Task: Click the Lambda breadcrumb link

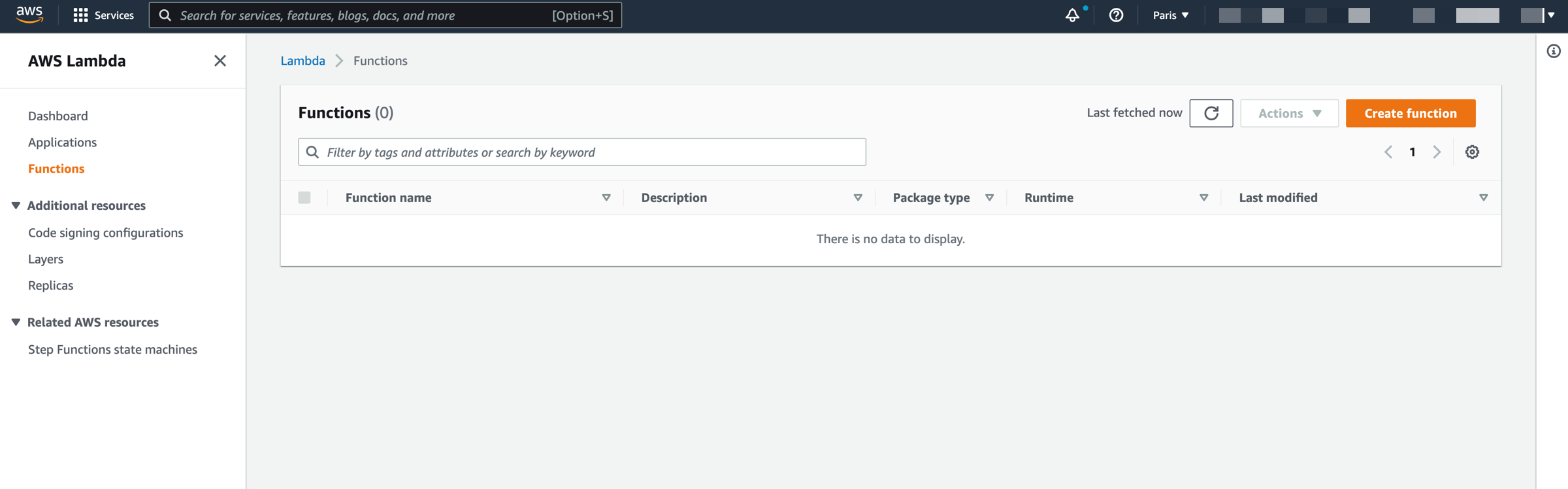Action: click(302, 61)
